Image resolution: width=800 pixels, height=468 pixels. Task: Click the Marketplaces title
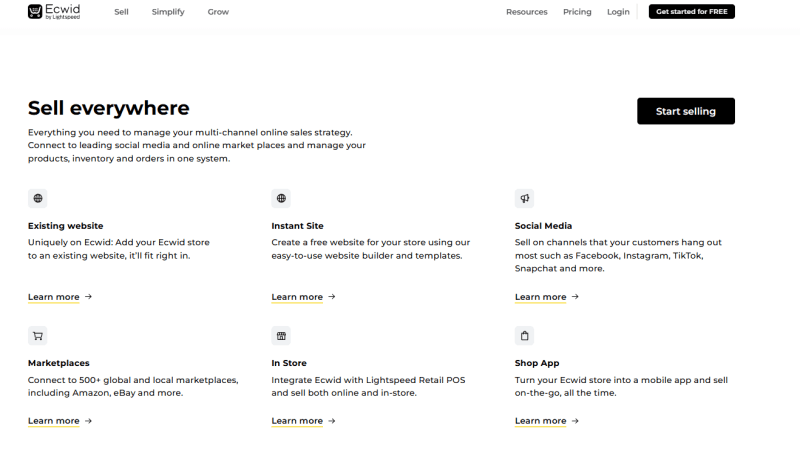click(59, 363)
